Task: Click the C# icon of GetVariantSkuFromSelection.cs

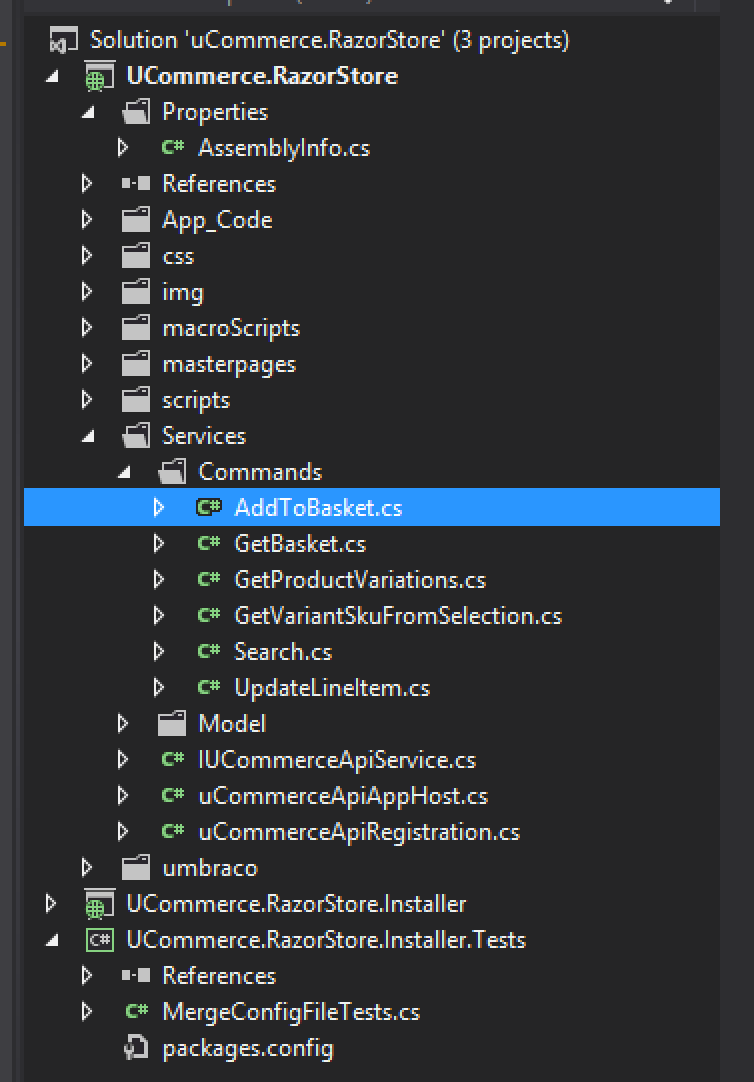Action: click(208, 616)
